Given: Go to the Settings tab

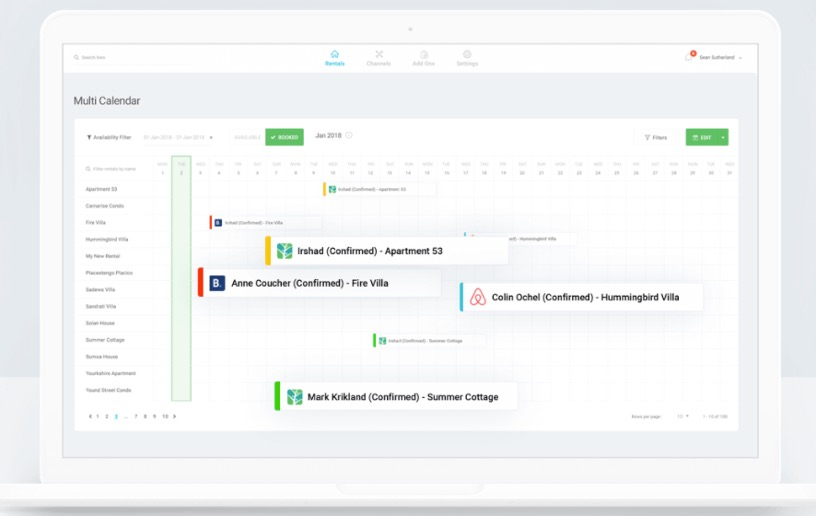Looking at the screenshot, I should click(x=467, y=58).
